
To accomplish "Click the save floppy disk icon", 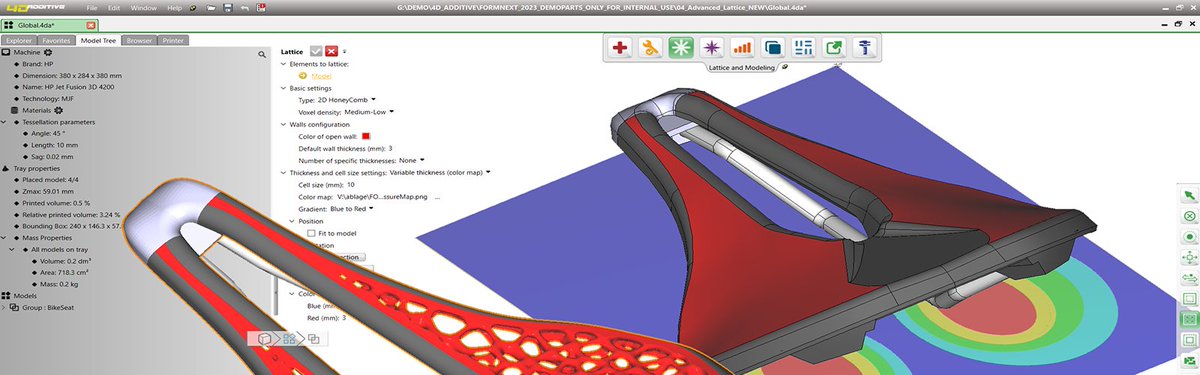I will [228, 8].
